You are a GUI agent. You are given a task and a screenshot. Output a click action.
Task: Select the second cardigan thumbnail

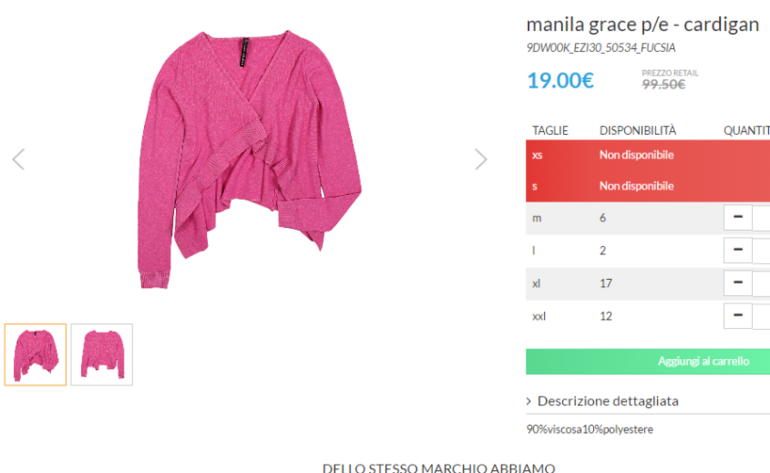[102, 355]
